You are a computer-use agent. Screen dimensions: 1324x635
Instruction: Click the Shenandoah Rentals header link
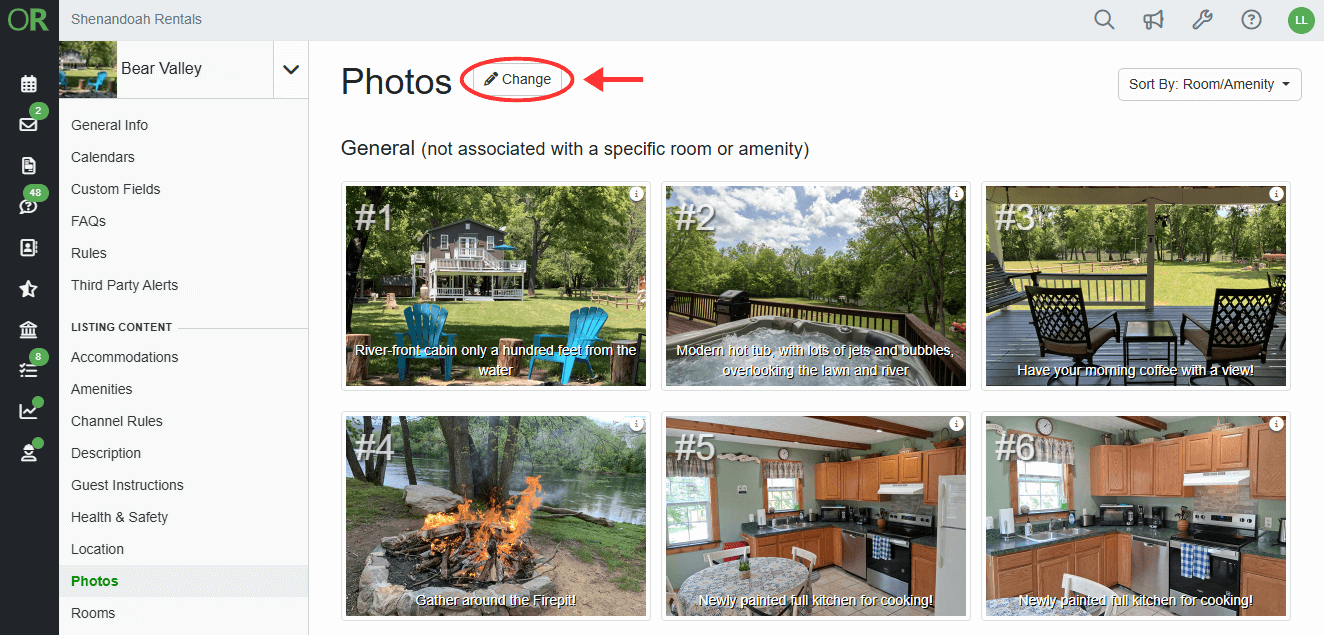pyautogui.click(x=136, y=19)
